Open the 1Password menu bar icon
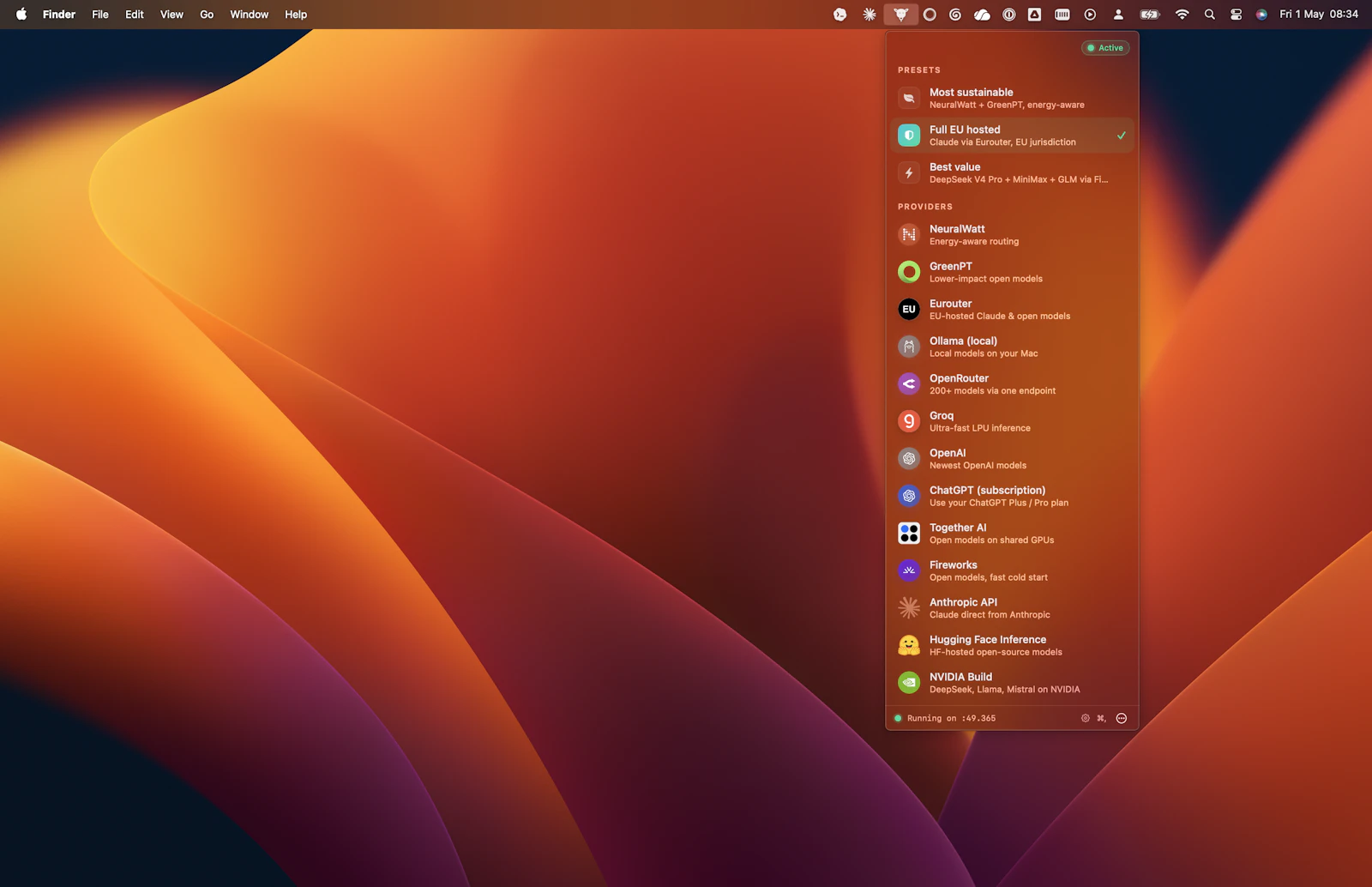This screenshot has height=887, width=1372. pyautogui.click(x=1009, y=15)
